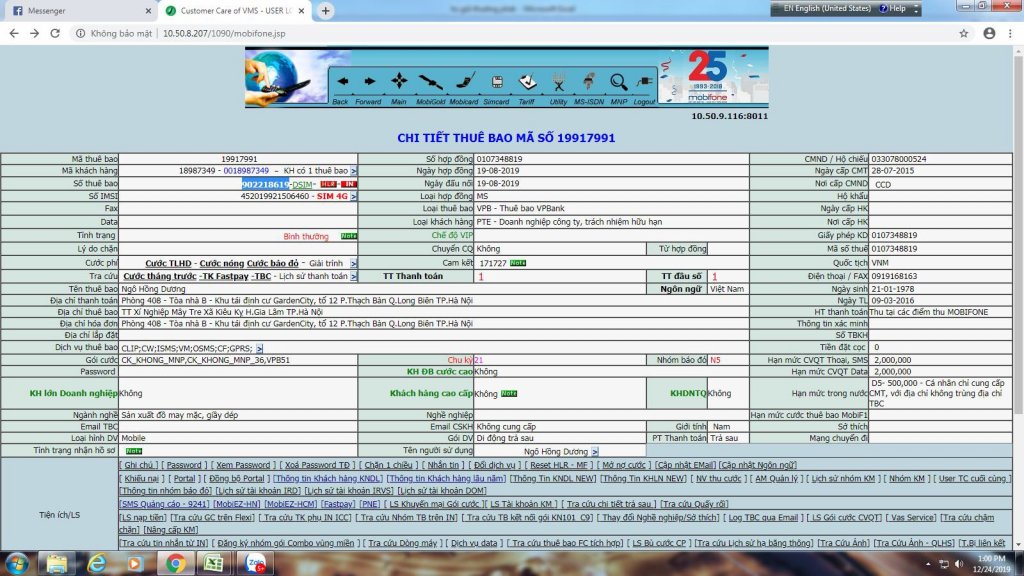
Task: Click the Back arrow icon in Mobifone toolbar
Action: click(342, 82)
